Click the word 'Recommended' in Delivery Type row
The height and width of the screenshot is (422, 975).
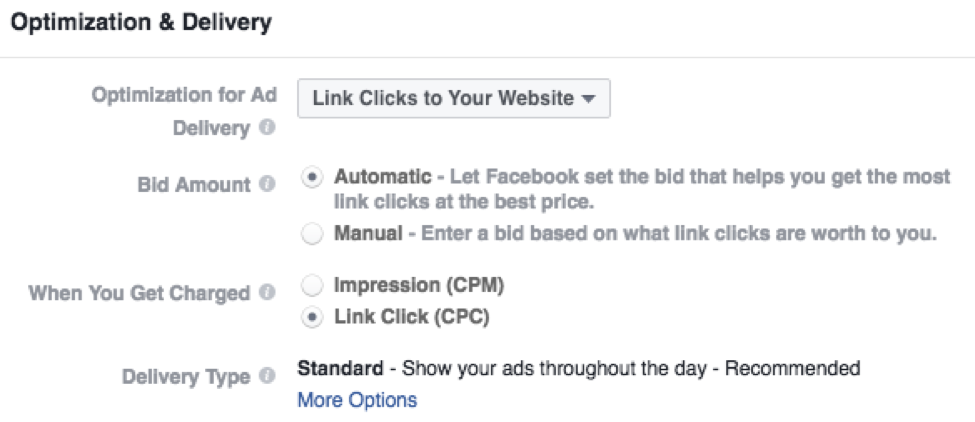click(x=793, y=369)
